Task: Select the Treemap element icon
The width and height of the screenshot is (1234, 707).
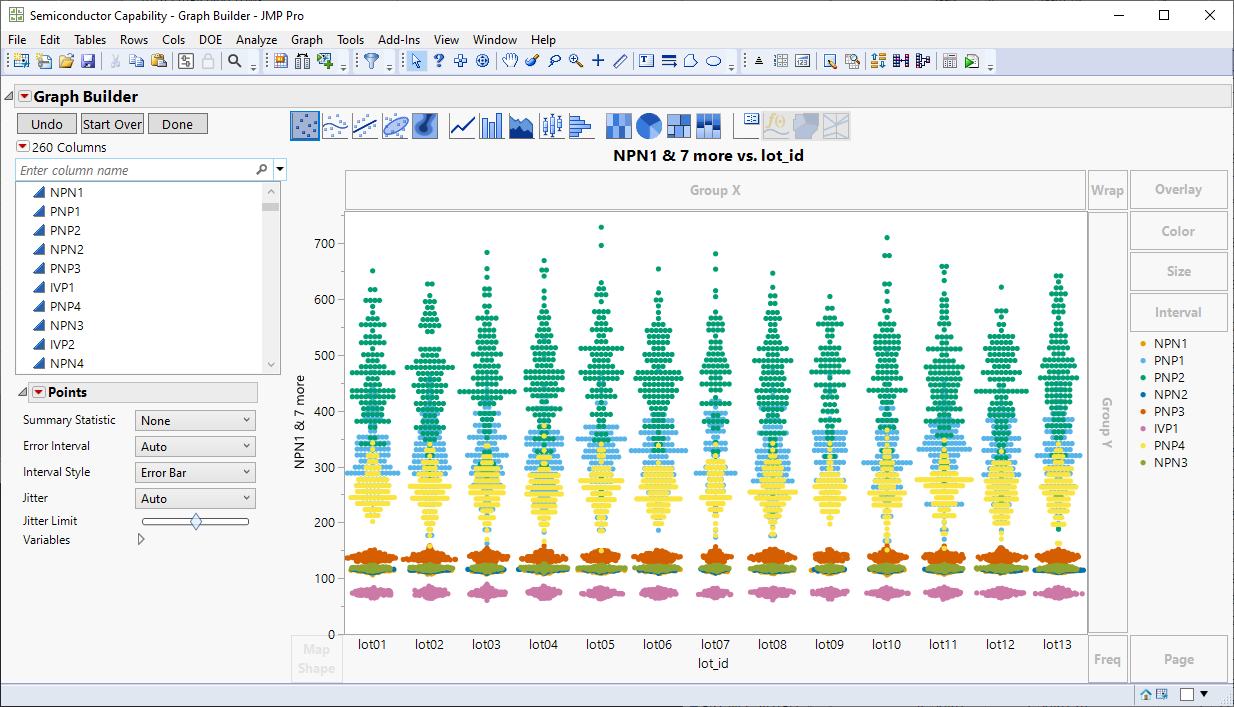Action: (679, 126)
